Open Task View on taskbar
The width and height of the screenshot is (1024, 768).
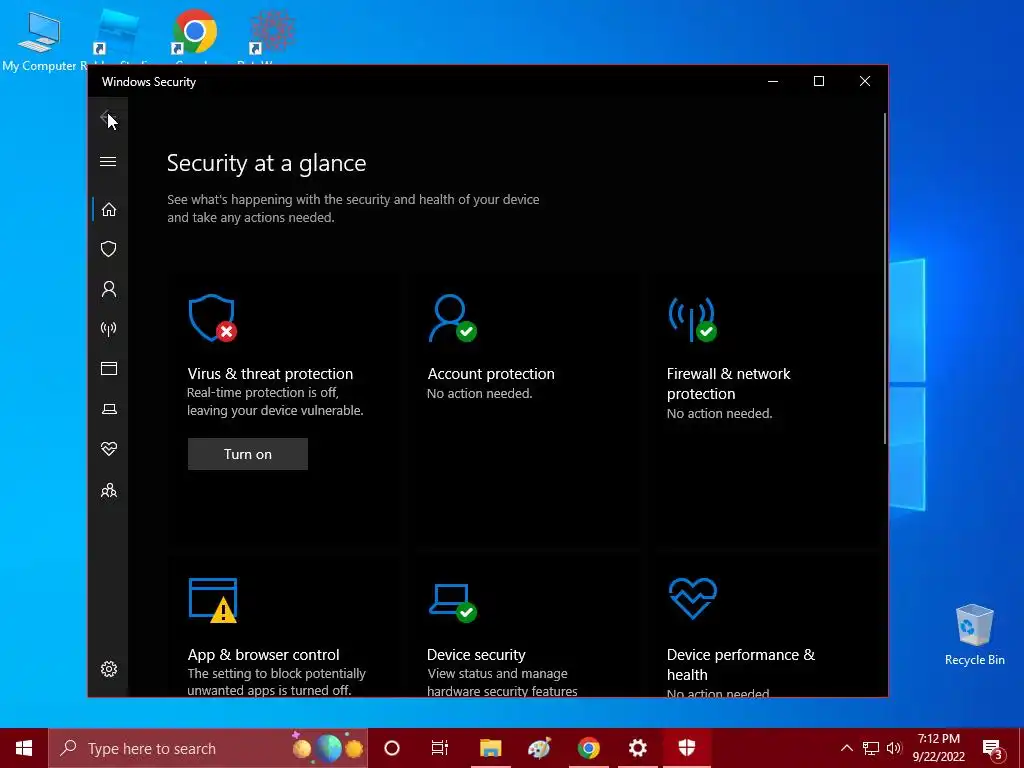click(x=440, y=748)
